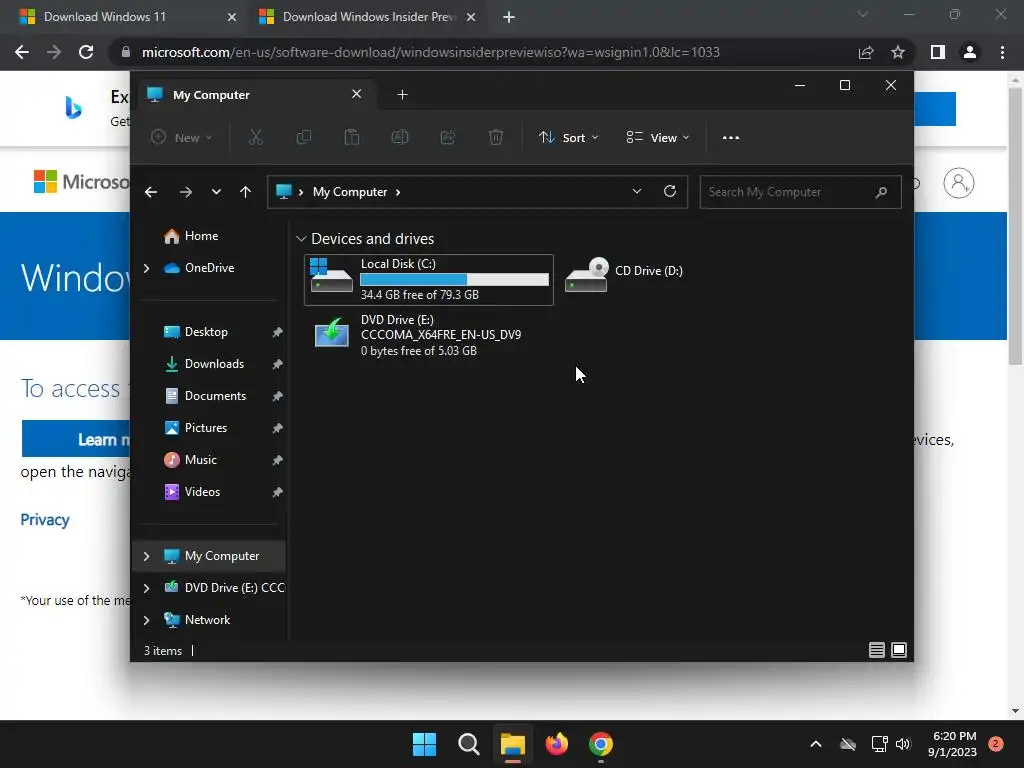Click the Learn more button on Microsoft page

[x=76, y=439]
